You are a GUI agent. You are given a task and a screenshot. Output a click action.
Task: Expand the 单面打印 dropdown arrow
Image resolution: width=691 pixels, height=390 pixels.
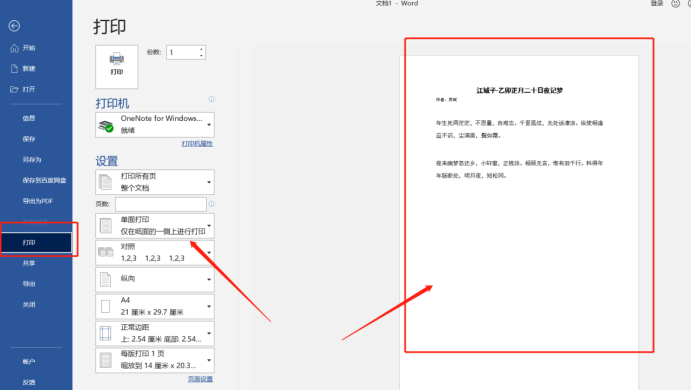pos(209,226)
